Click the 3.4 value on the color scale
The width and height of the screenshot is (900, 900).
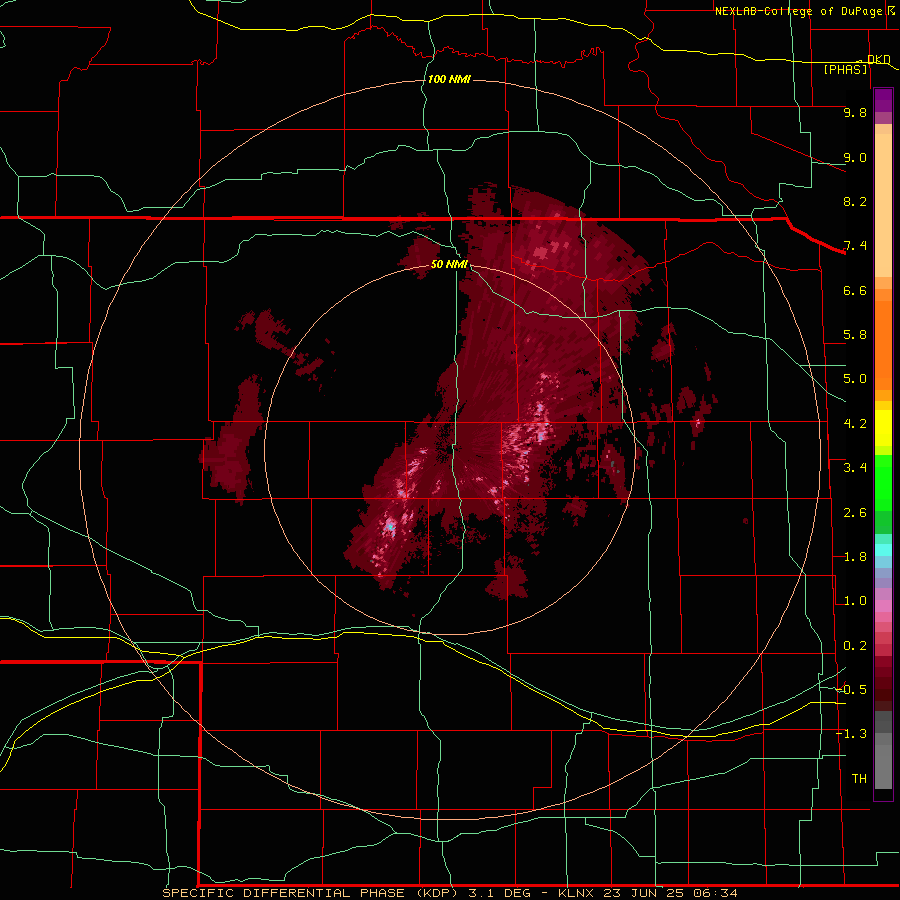point(855,468)
